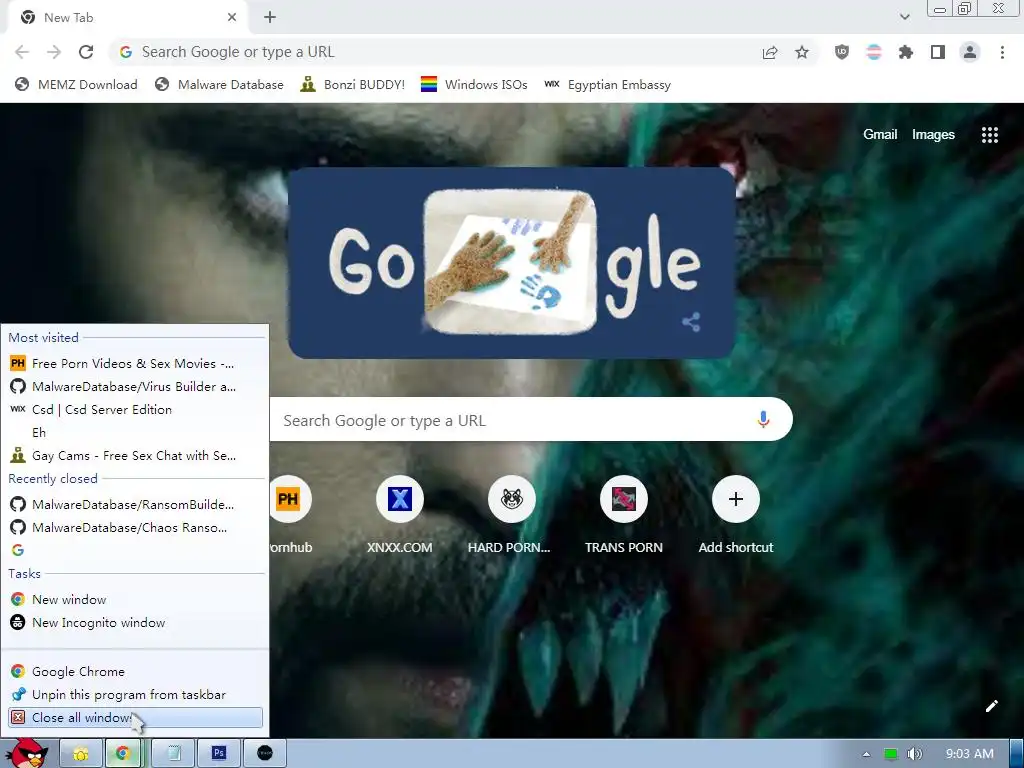
Task: Click the 9:03 AM taskbar clock
Action: point(969,754)
